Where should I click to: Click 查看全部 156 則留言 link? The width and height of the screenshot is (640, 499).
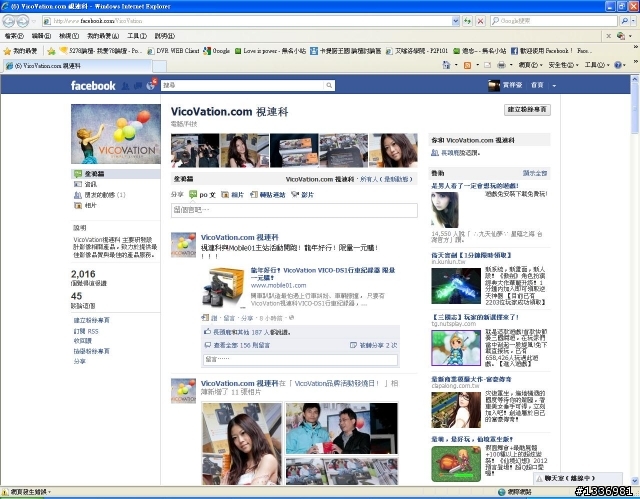241,345
